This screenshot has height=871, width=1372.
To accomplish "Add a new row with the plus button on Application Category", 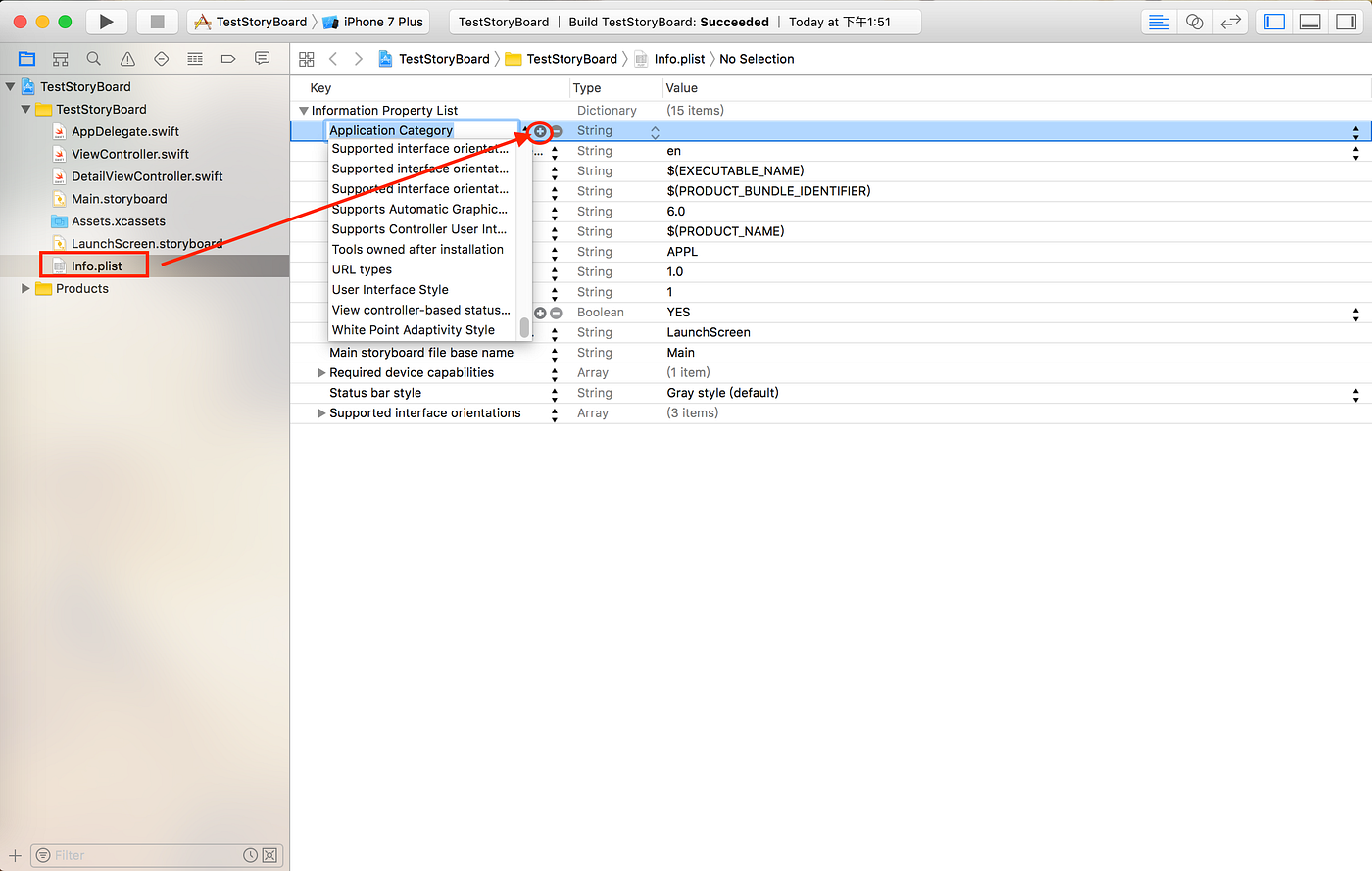I will coord(540,131).
